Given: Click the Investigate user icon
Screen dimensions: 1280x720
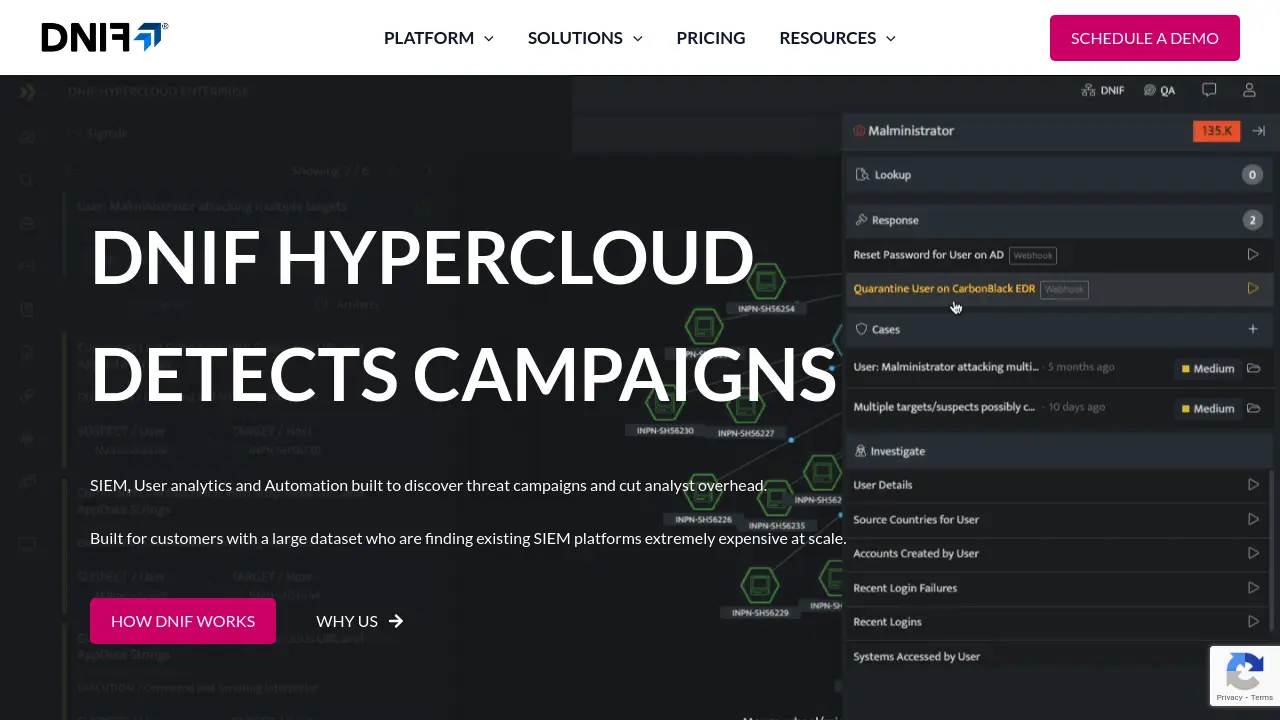Looking at the screenshot, I should click(x=861, y=451).
